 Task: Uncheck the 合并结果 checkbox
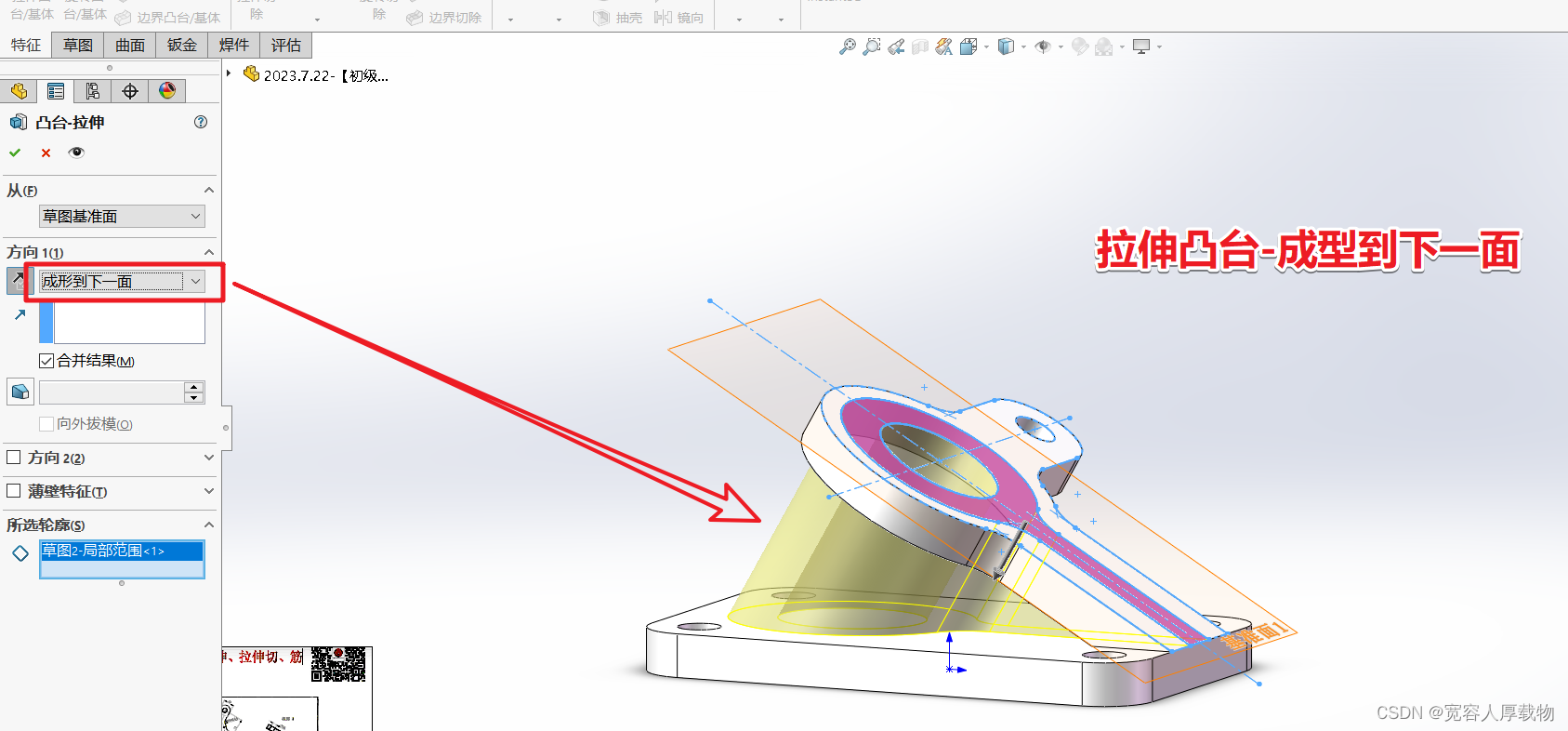46,361
